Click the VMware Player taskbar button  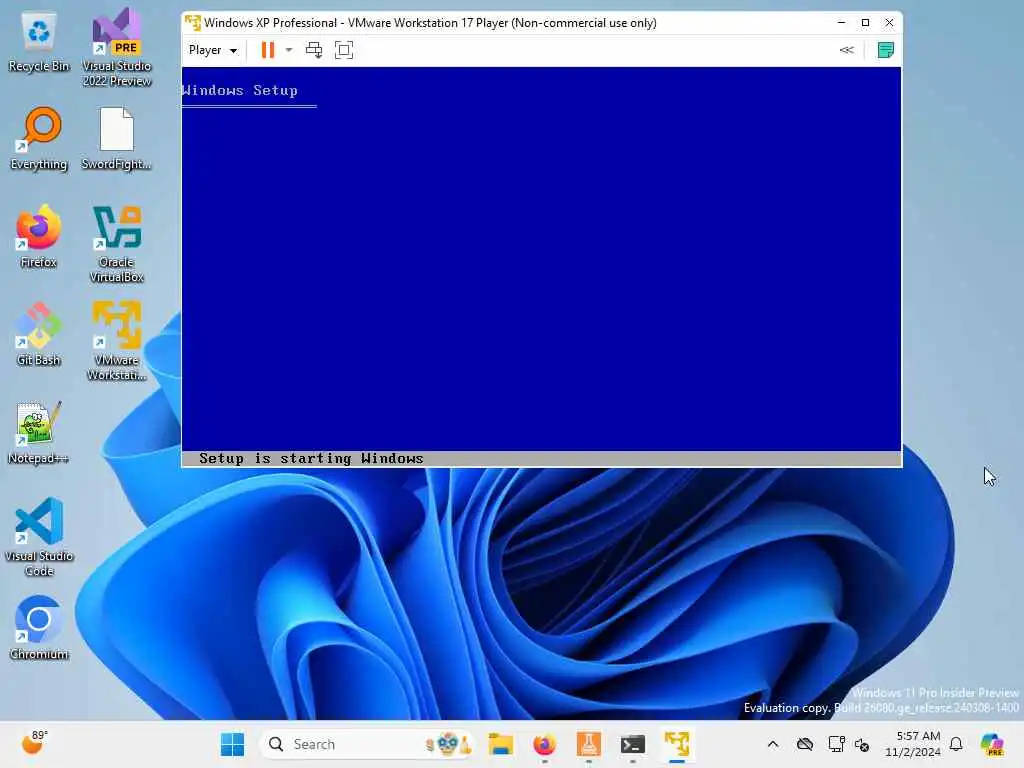pyautogui.click(x=677, y=744)
